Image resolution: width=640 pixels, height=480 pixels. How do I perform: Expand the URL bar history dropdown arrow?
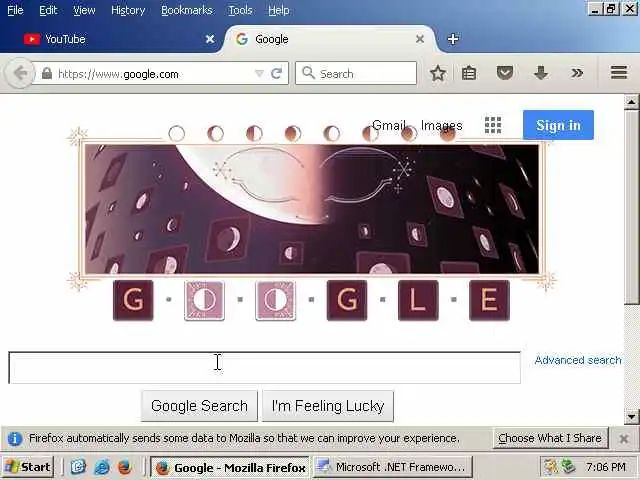(x=259, y=73)
